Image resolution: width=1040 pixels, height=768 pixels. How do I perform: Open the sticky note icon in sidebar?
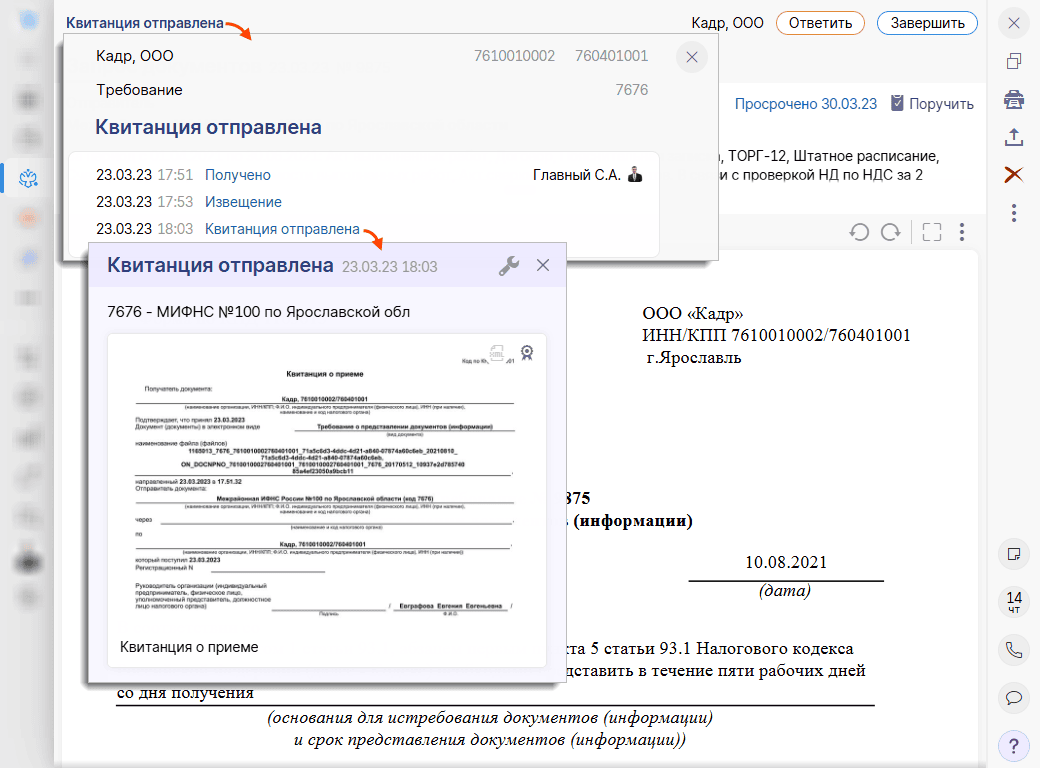point(1014,553)
